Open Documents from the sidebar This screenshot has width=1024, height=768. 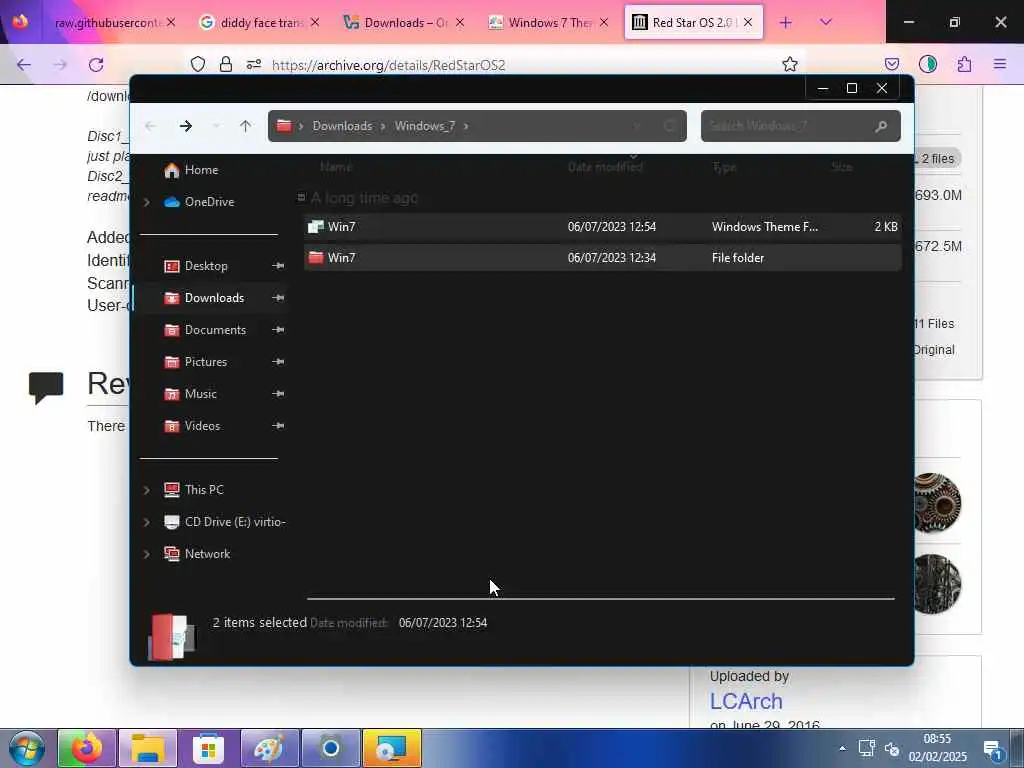point(215,330)
